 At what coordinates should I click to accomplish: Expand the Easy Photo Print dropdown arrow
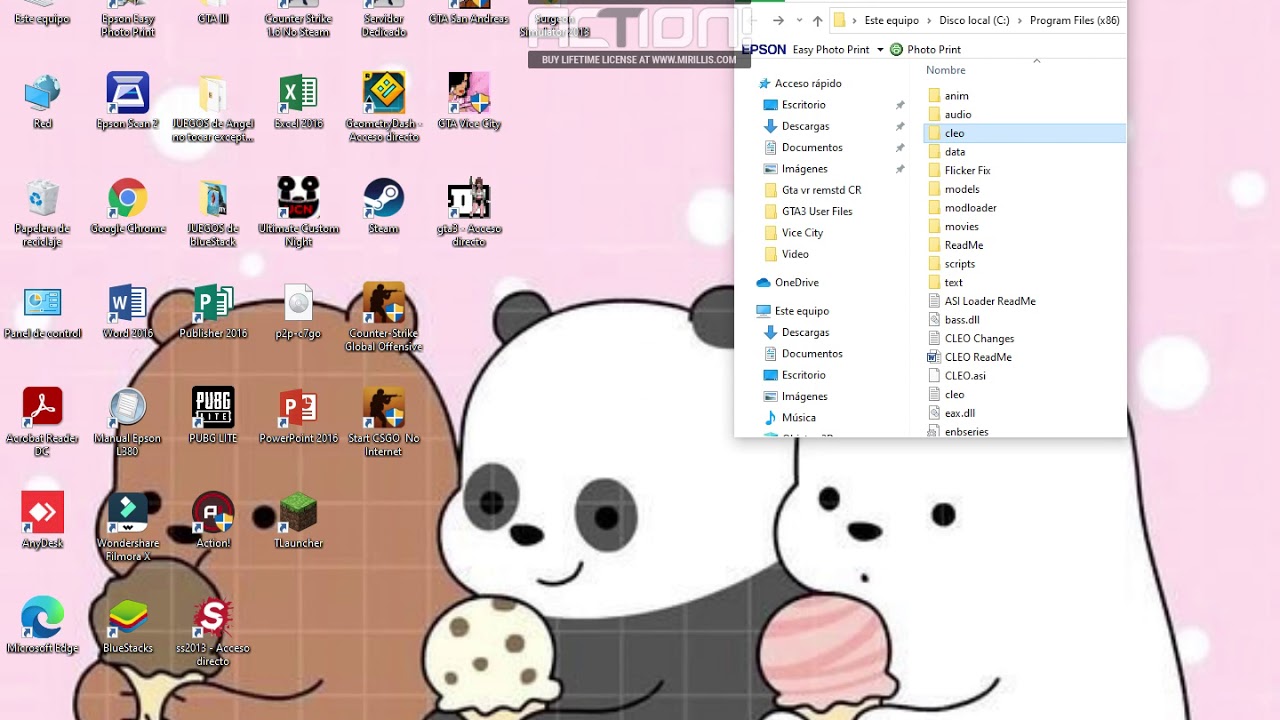coord(880,50)
